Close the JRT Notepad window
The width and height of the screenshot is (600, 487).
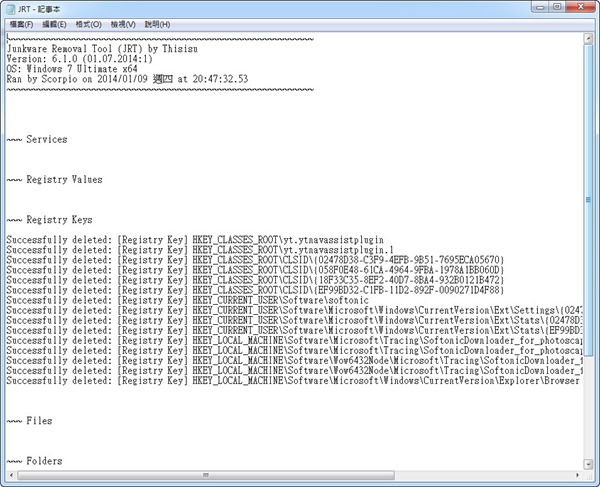pyautogui.click(x=580, y=7)
